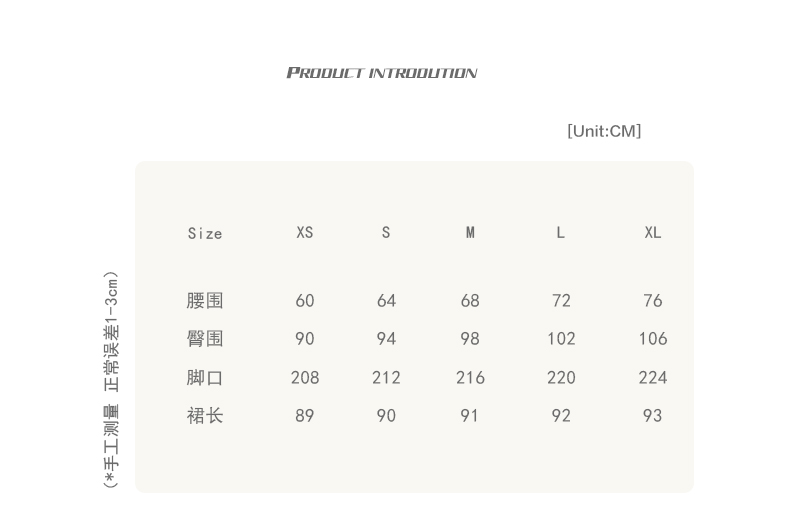Click waist value 60 for XS
790x524 pixels.
click(305, 301)
